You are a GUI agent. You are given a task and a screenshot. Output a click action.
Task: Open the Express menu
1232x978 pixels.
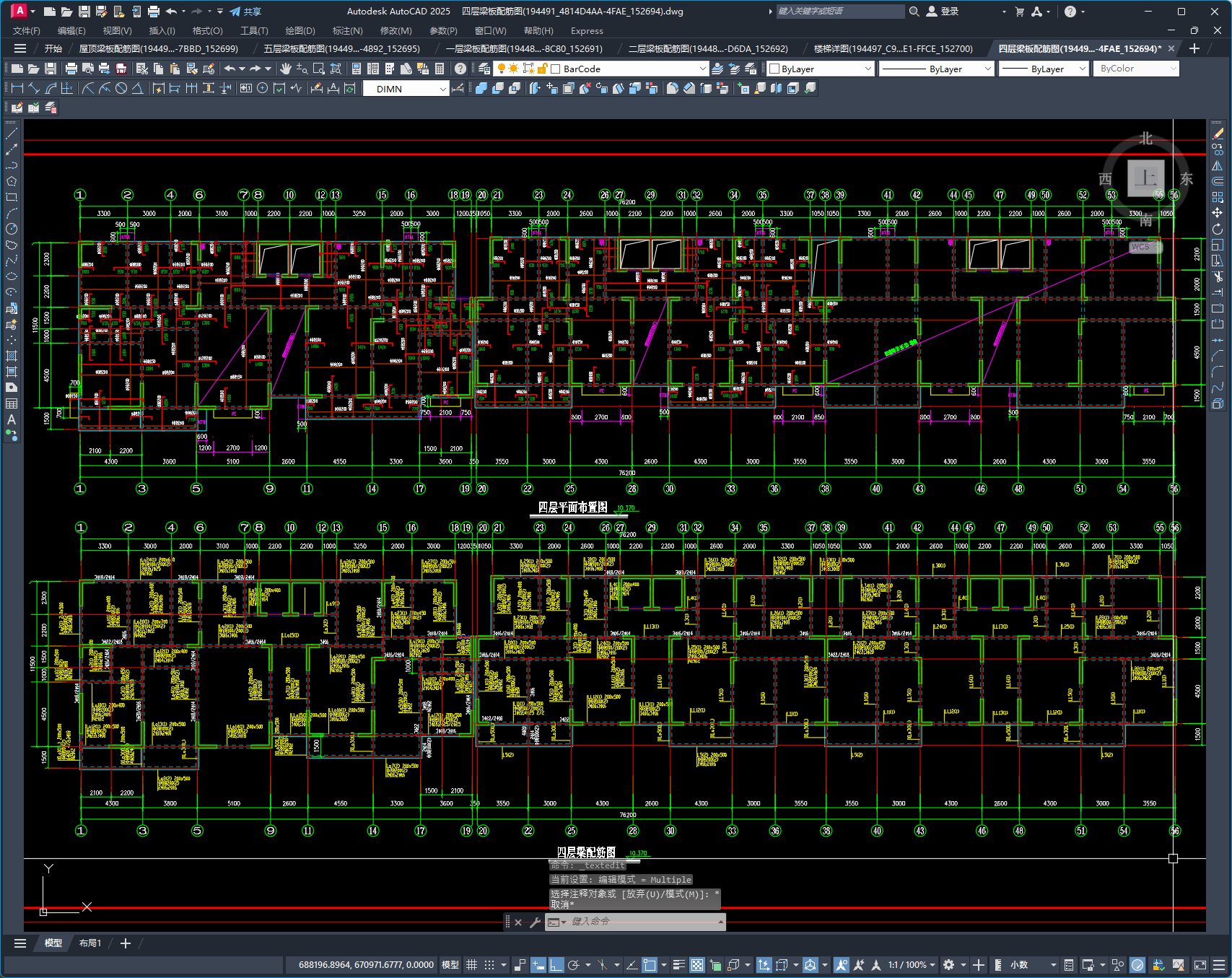click(x=587, y=30)
